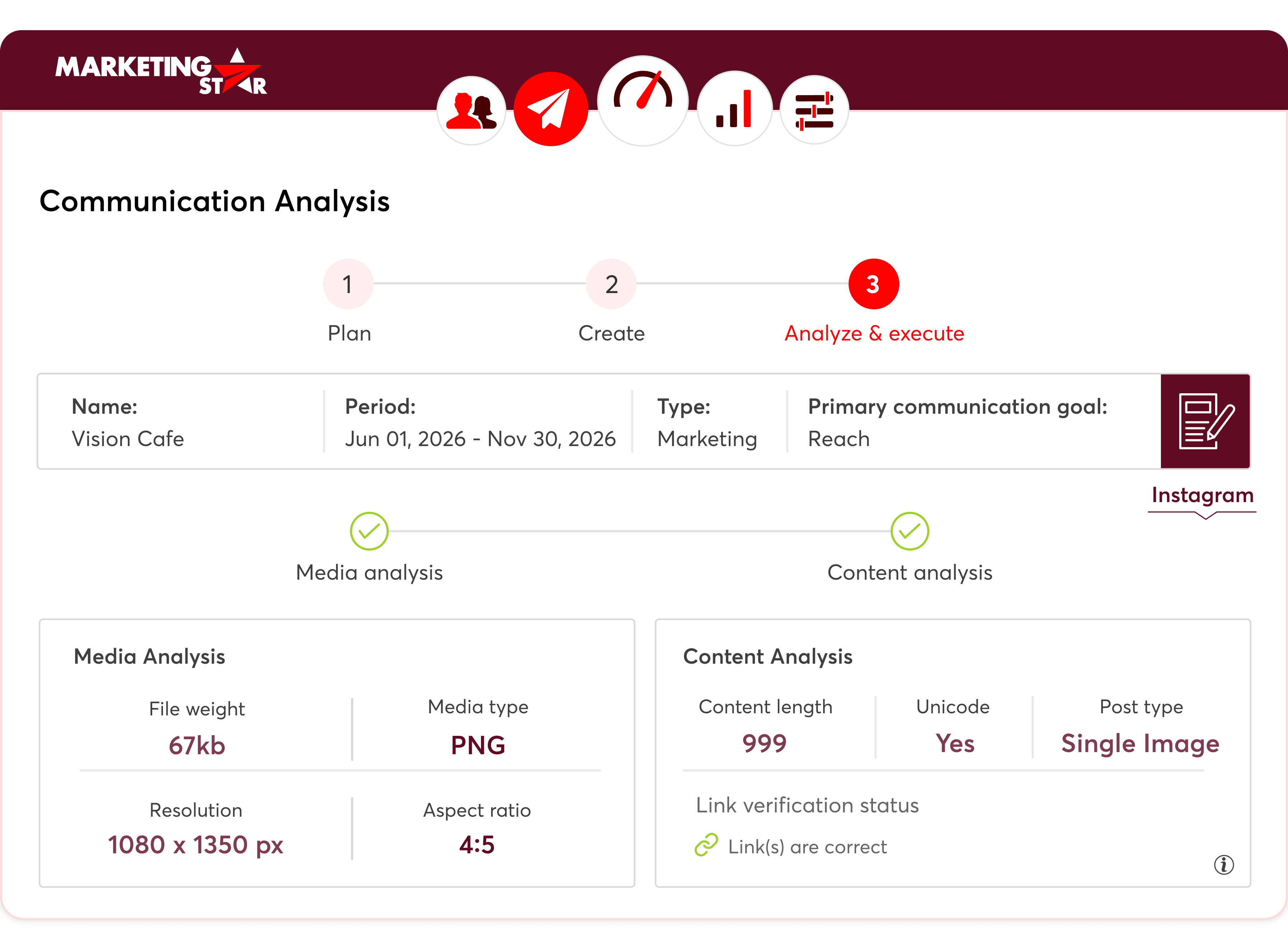Open the audience people icon

471,111
